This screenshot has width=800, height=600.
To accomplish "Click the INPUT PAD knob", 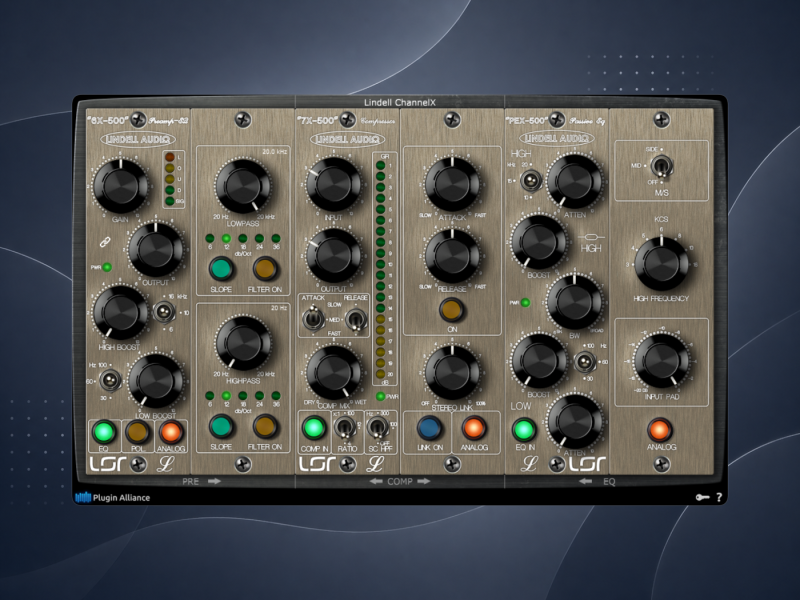I will 661,361.
